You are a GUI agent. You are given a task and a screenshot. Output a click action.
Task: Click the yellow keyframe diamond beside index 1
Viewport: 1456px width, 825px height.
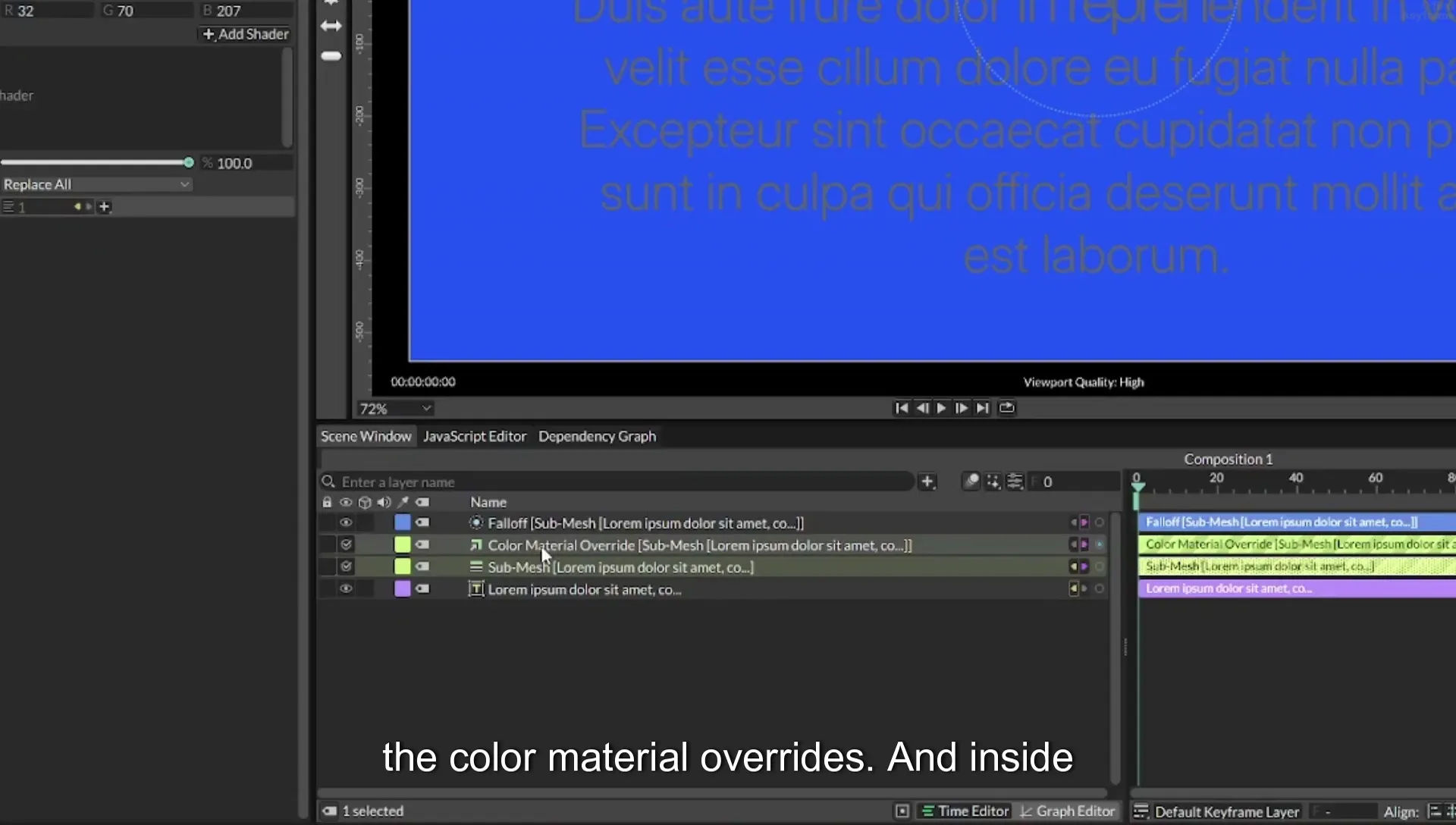[77, 206]
